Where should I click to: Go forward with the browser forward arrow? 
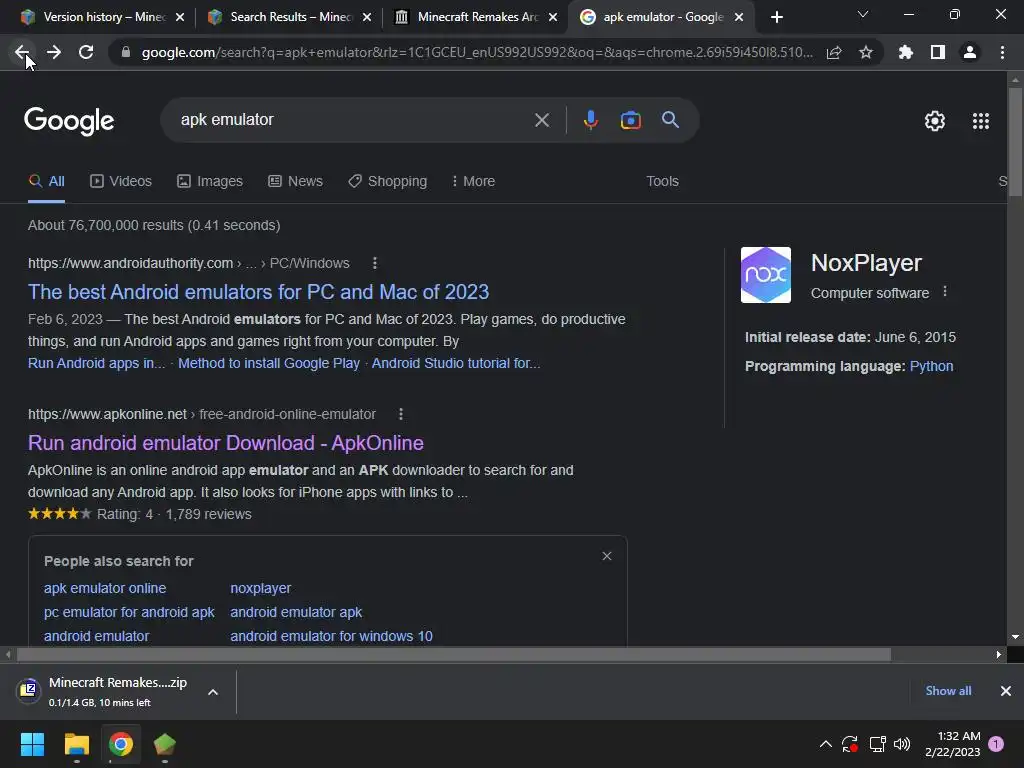tap(54, 52)
